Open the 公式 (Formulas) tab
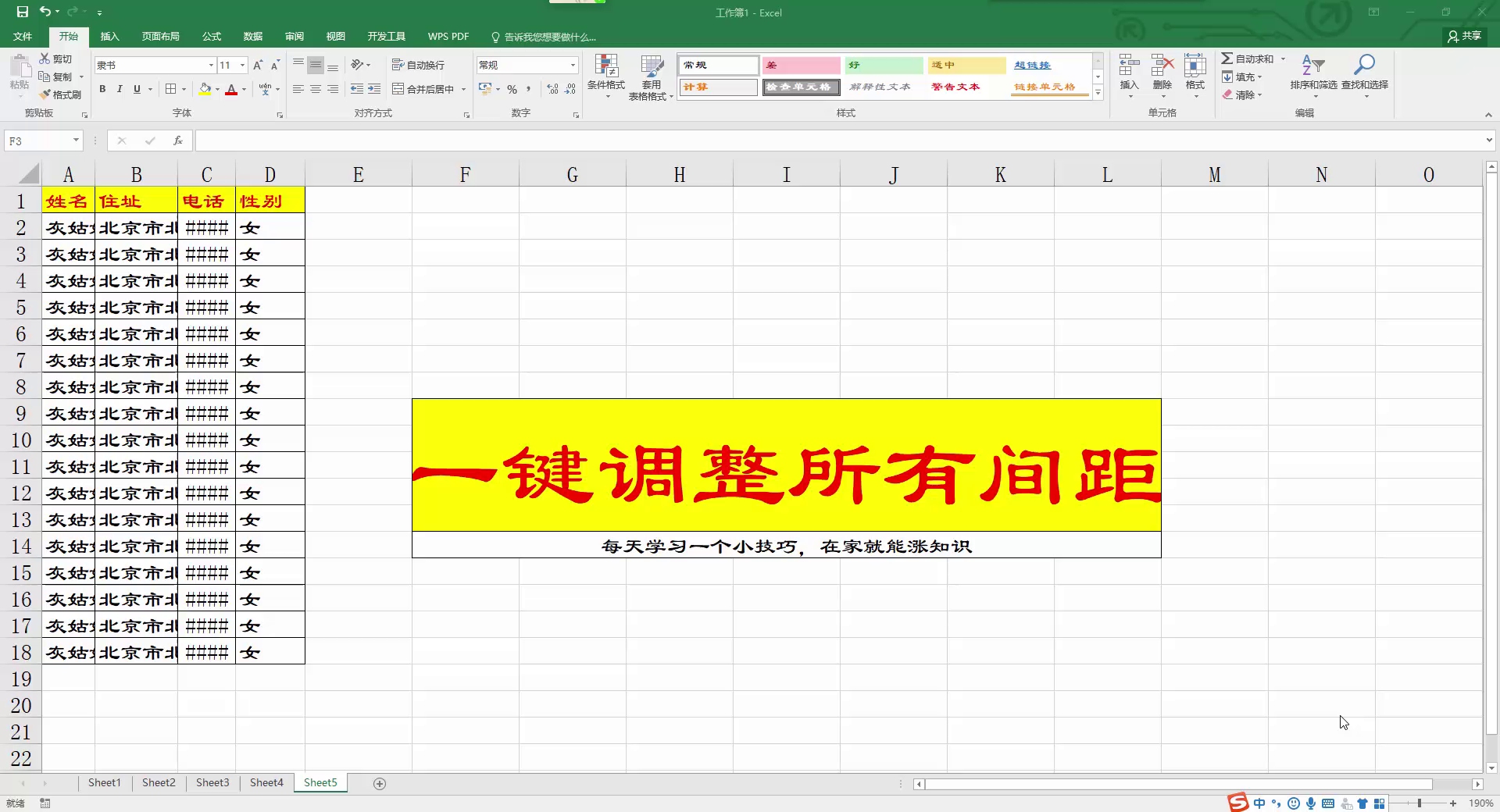The width and height of the screenshot is (1500, 812). click(x=211, y=36)
